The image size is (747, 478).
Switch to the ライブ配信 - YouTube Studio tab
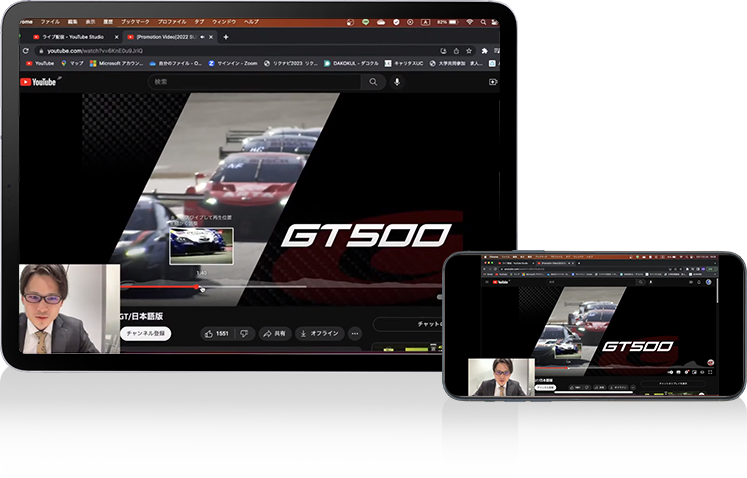(73, 37)
